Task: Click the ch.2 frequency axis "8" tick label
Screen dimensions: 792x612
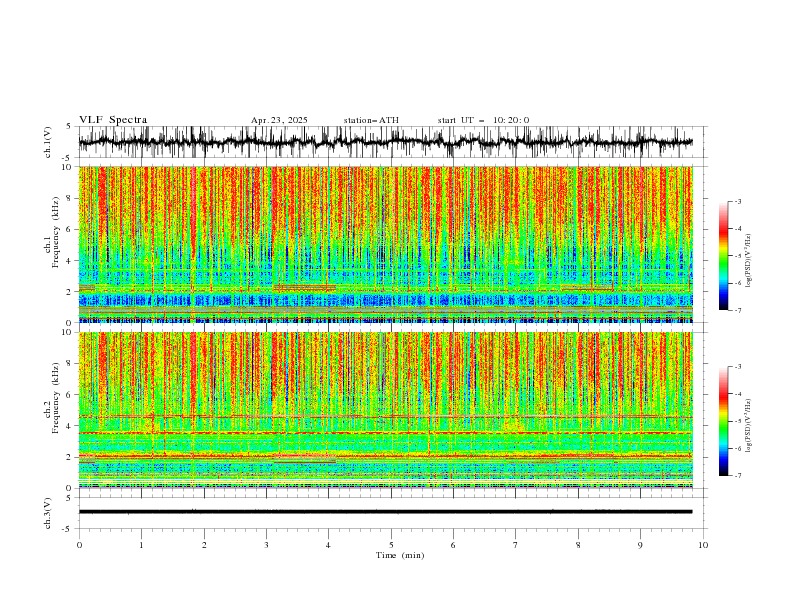Action: click(70, 364)
